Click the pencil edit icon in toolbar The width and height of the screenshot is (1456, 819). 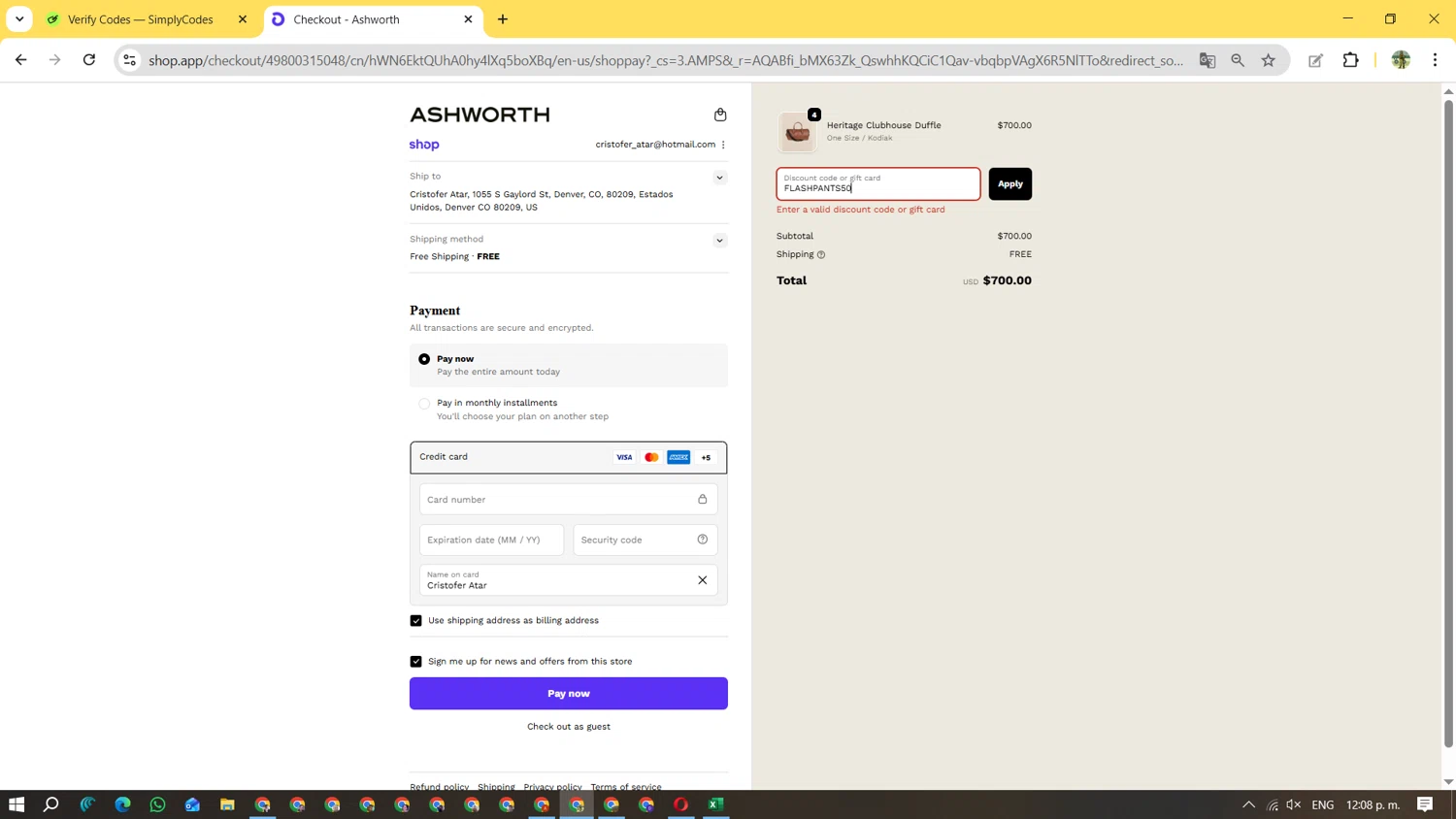tap(1316, 60)
